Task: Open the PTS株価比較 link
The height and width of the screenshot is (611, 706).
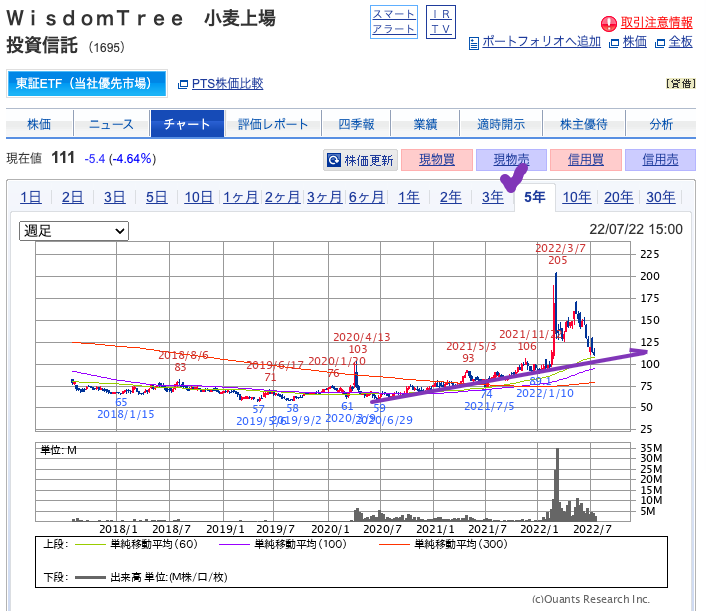Action: click(x=227, y=84)
